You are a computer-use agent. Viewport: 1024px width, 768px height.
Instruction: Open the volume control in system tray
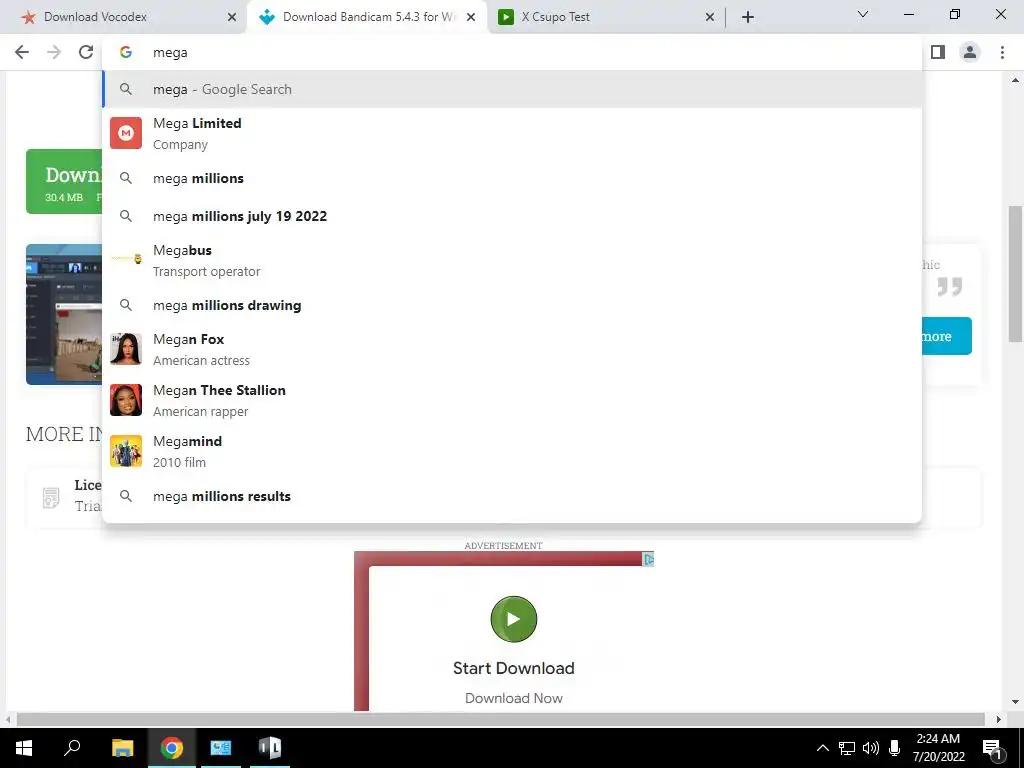871,748
